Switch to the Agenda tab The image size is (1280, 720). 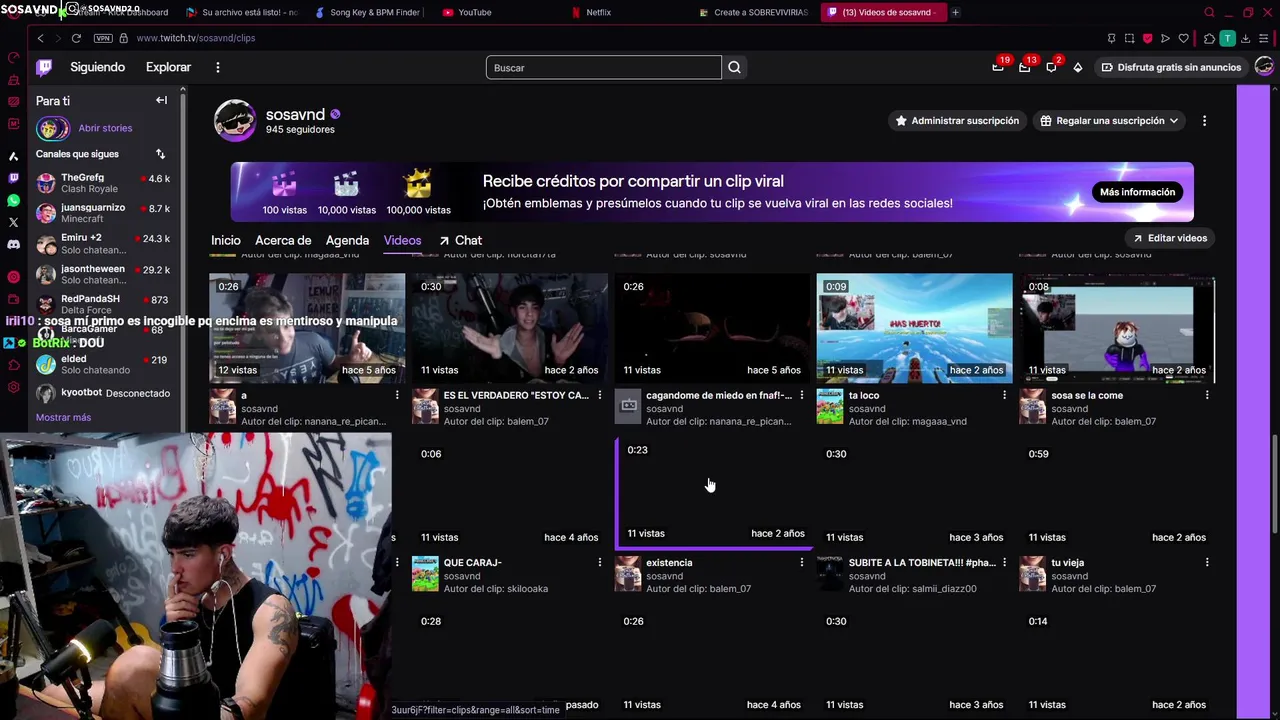coord(347,240)
